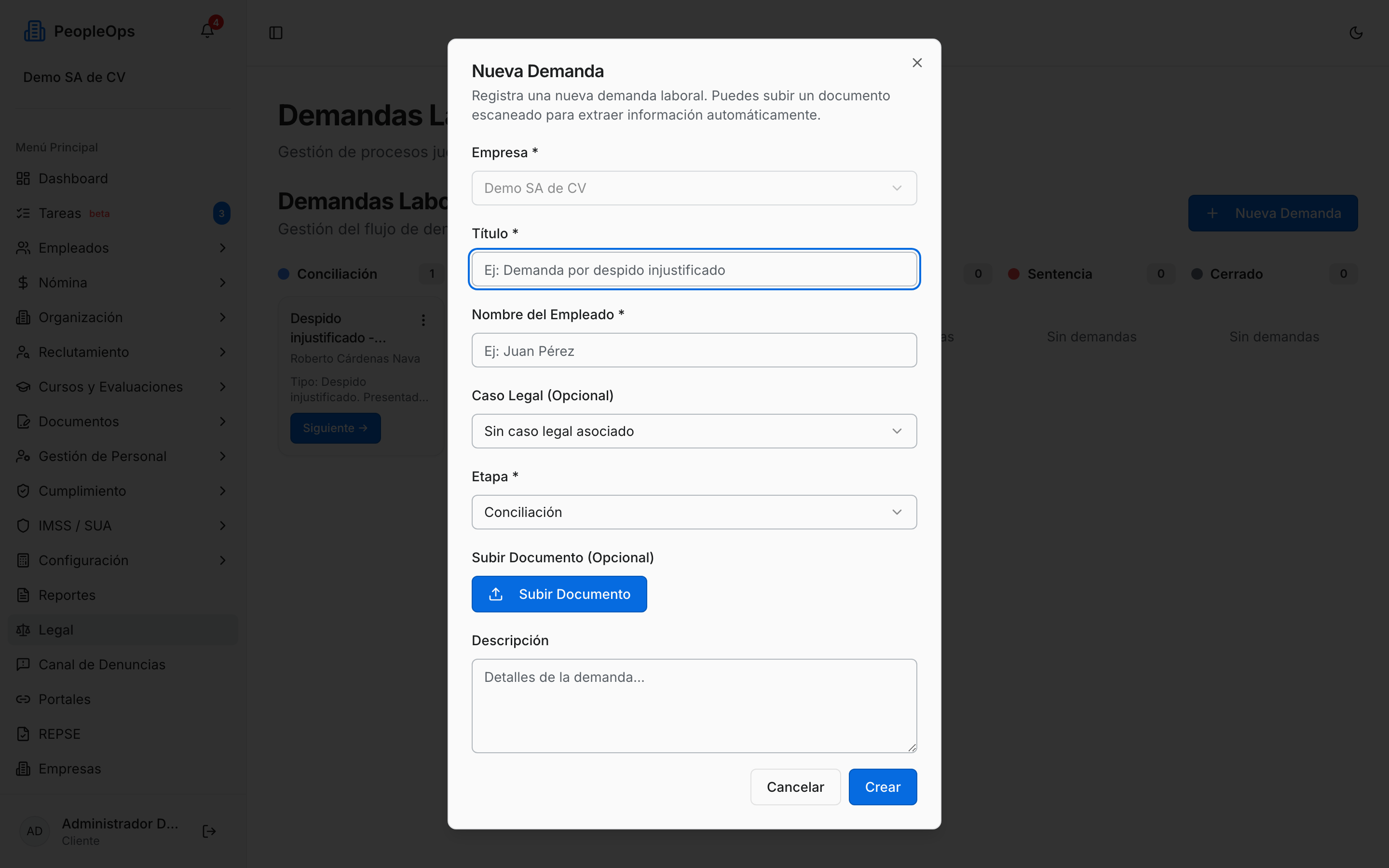Focus the Título input field
1389x868 pixels.
(x=694, y=269)
